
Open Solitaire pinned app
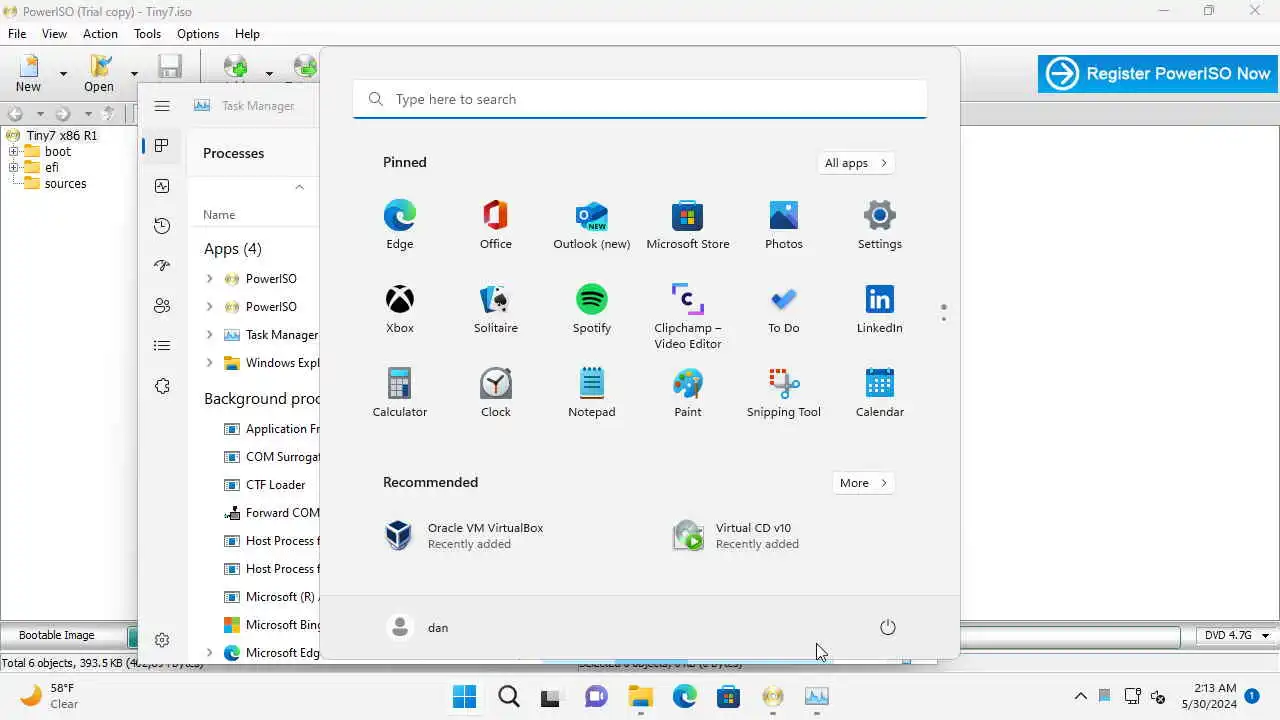pos(495,309)
